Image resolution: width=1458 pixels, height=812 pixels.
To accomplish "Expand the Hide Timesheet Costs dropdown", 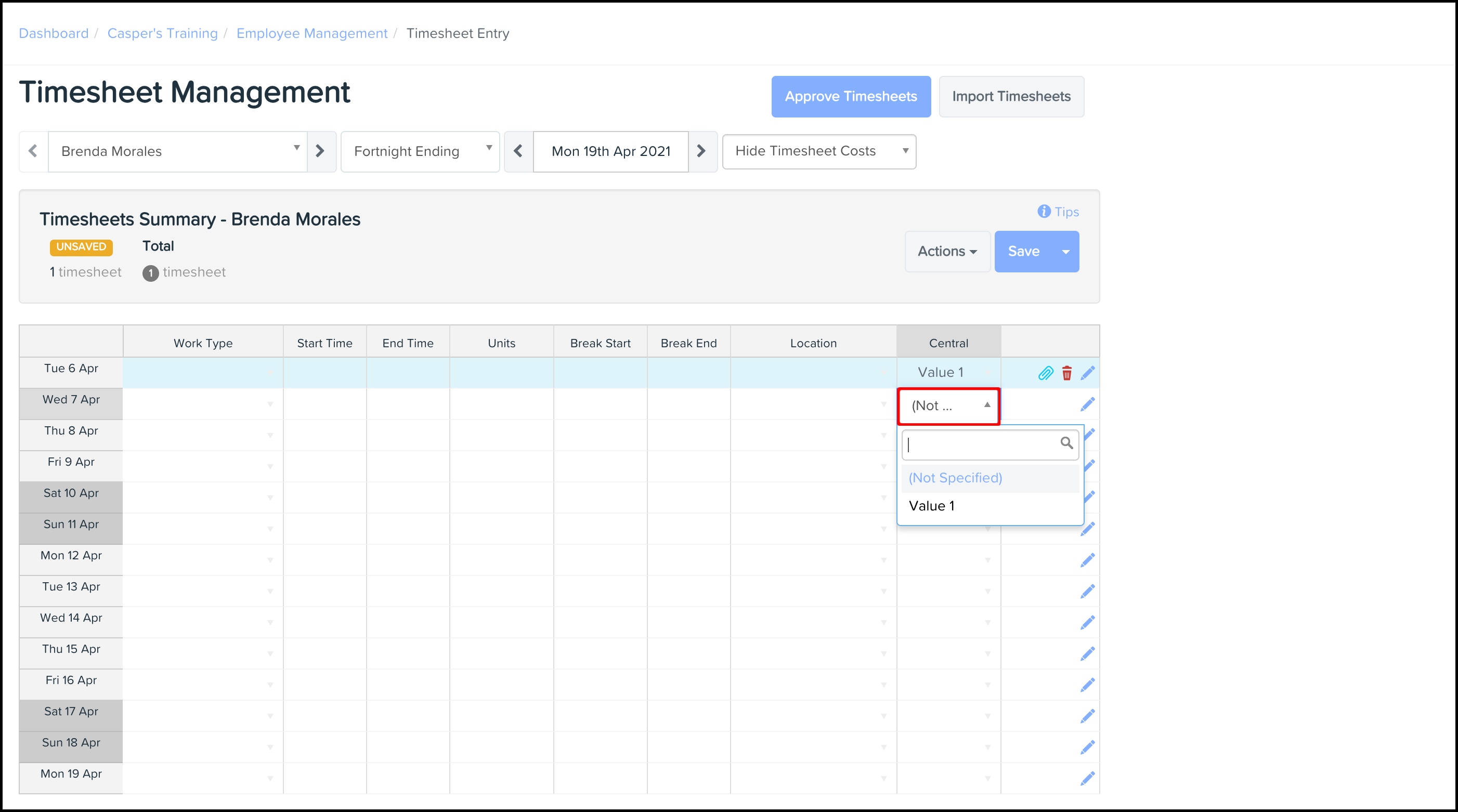I will [818, 151].
